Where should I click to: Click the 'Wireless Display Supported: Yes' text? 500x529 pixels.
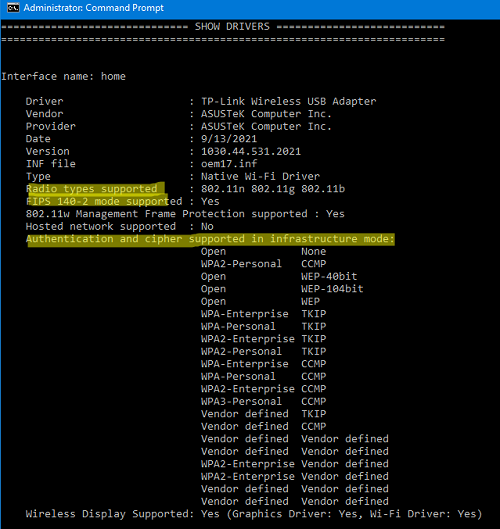coord(123,513)
